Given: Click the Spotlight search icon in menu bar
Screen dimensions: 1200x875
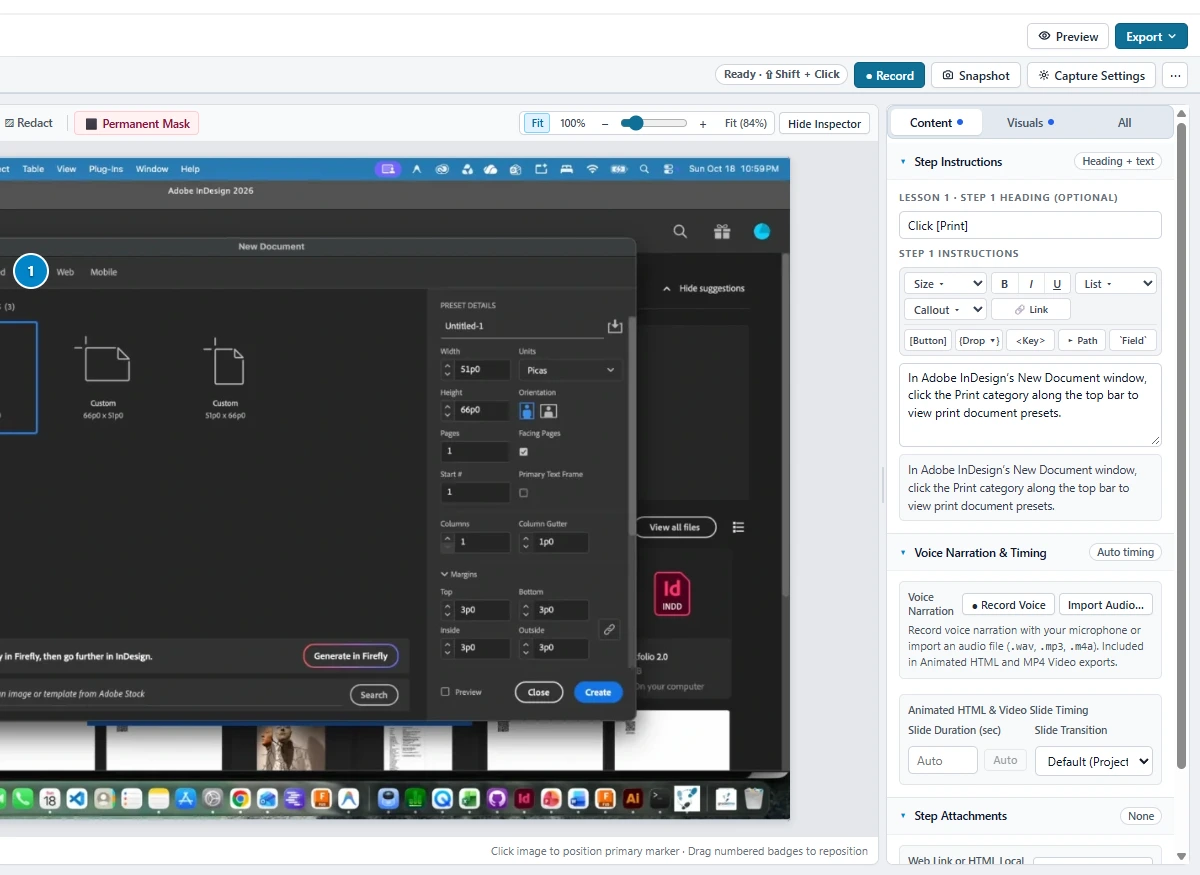Looking at the screenshot, I should [644, 169].
